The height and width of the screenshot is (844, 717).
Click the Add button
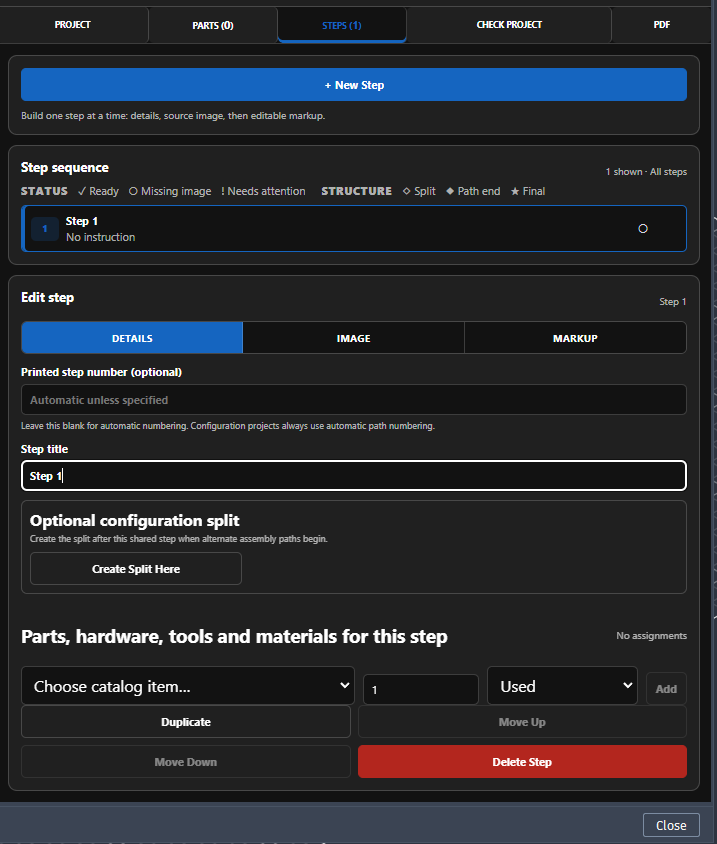coord(666,689)
